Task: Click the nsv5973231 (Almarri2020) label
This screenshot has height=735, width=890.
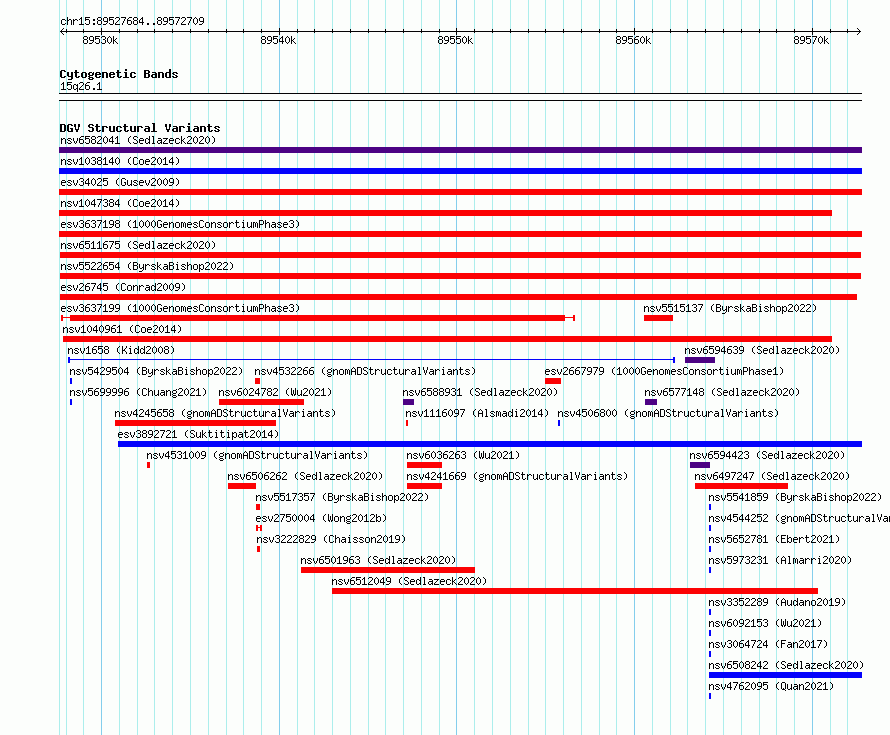Action: (780, 560)
